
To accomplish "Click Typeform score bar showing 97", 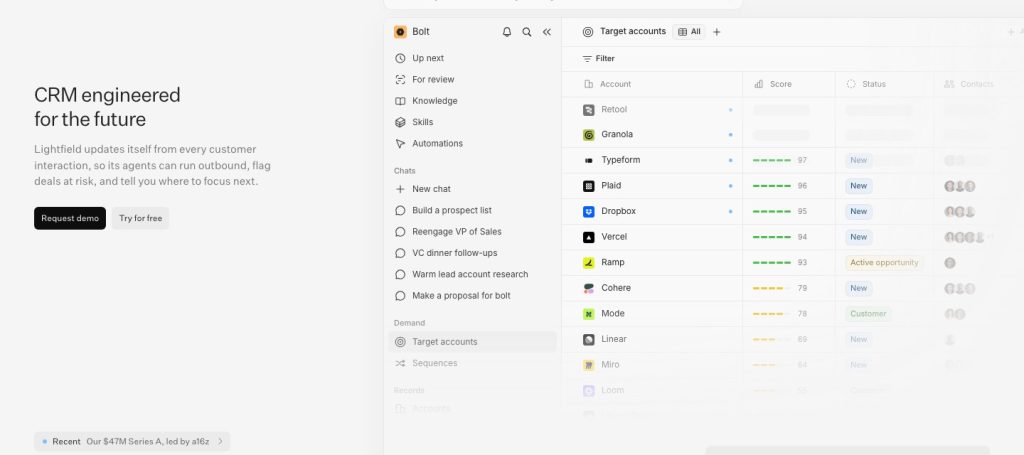I will 772,161.
